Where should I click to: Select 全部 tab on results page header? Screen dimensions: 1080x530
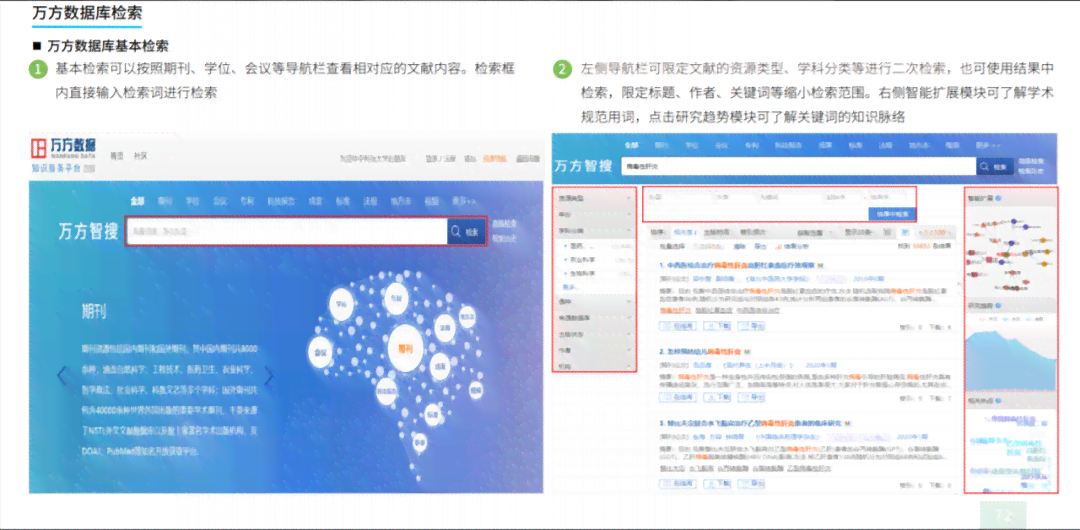pos(632,145)
